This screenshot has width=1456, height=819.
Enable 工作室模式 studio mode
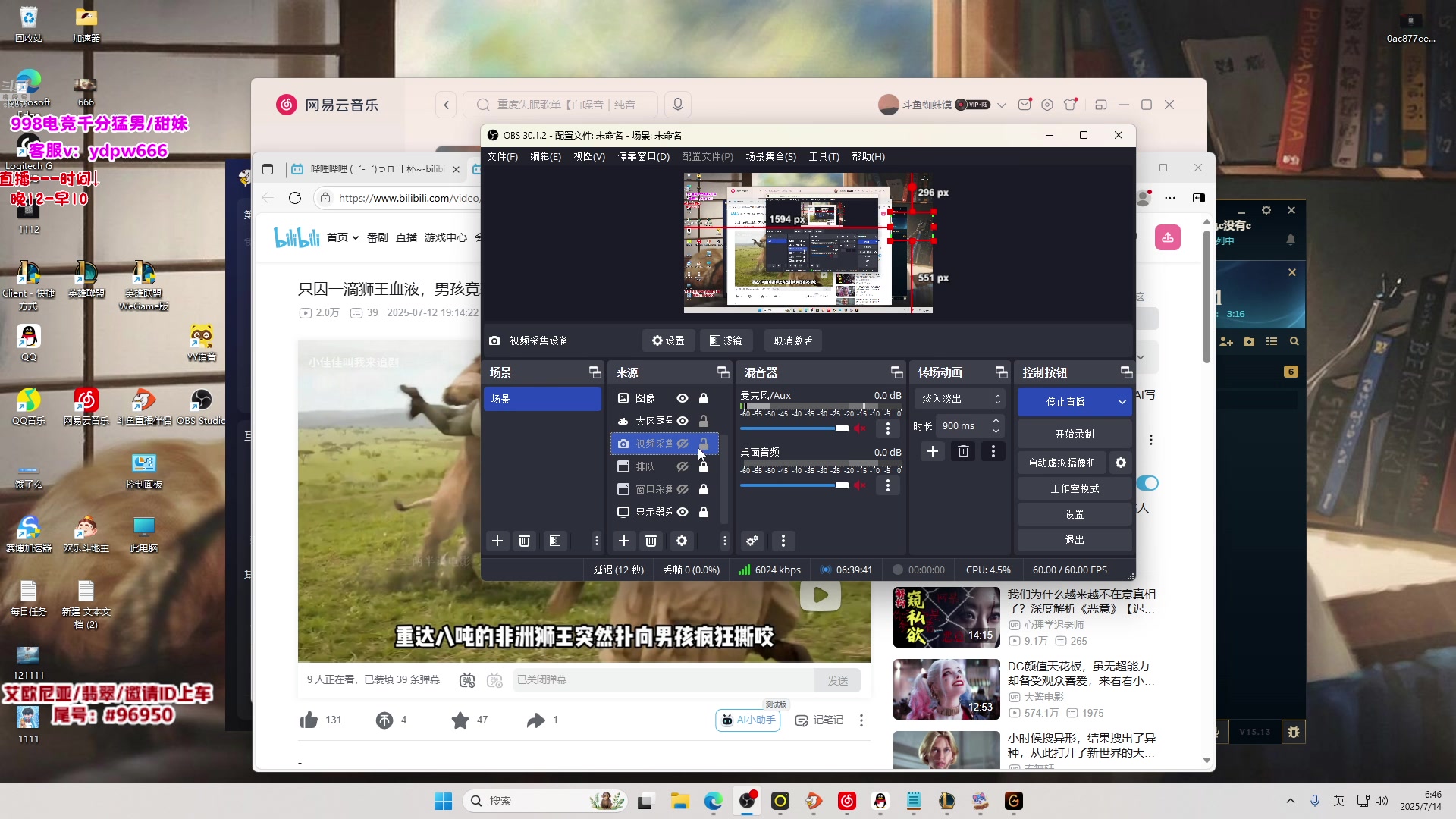(1075, 489)
